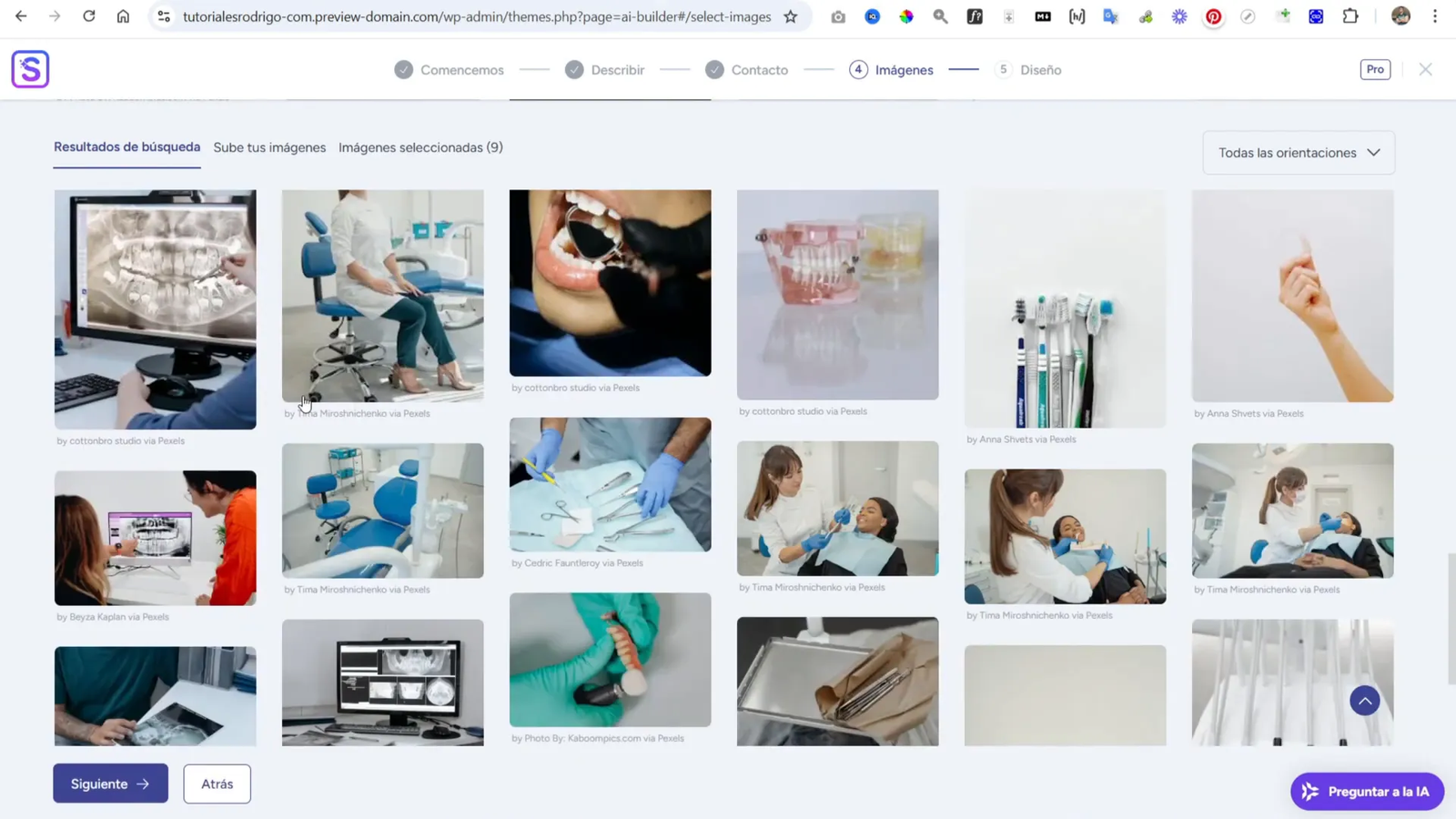
Task: Click the Preguntar a la IA button
Action: point(1366,791)
